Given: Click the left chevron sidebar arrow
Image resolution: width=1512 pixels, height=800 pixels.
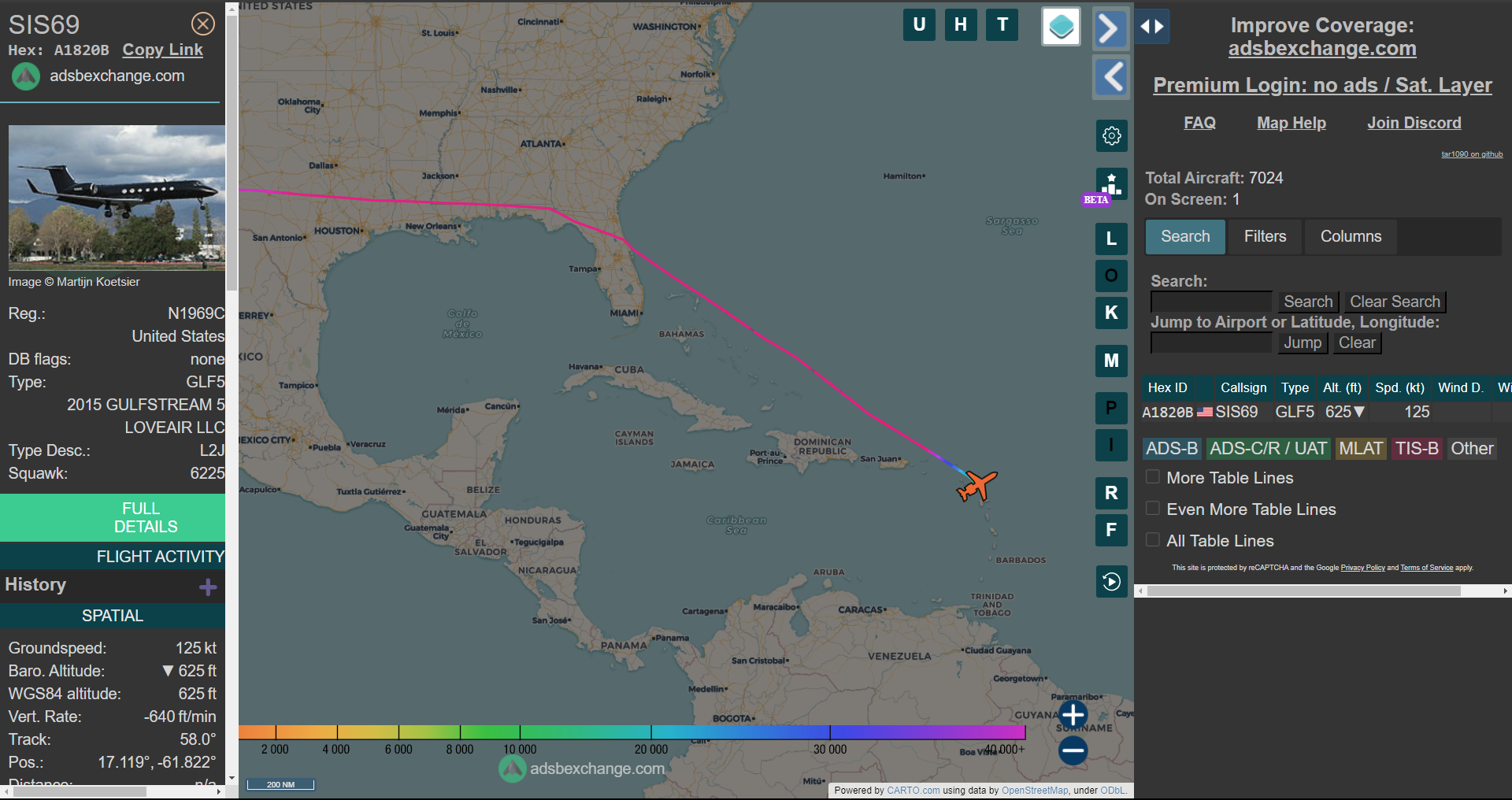Looking at the screenshot, I should pyautogui.click(x=1110, y=77).
